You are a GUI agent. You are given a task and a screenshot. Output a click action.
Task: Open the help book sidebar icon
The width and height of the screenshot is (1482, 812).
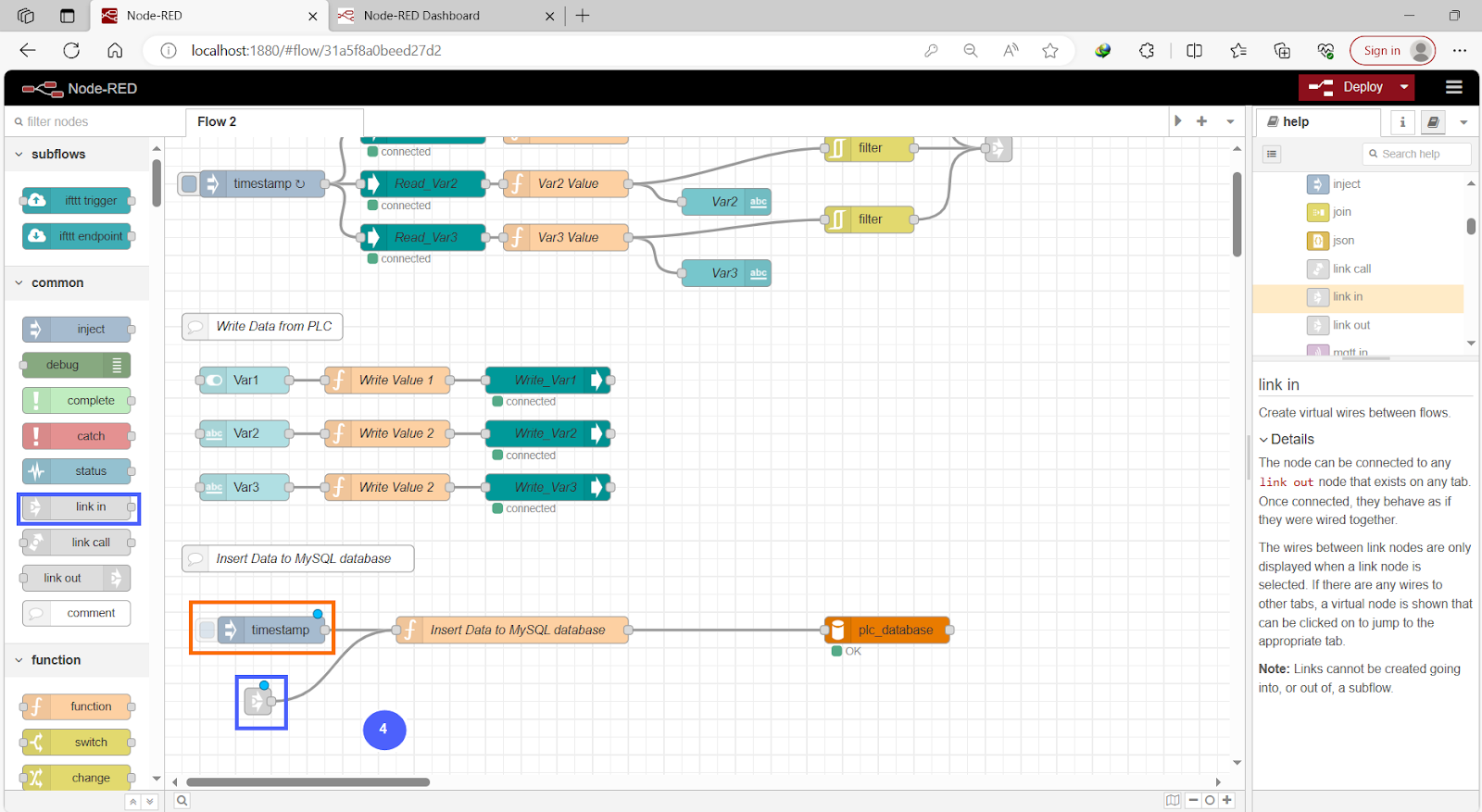(1433, 121)
